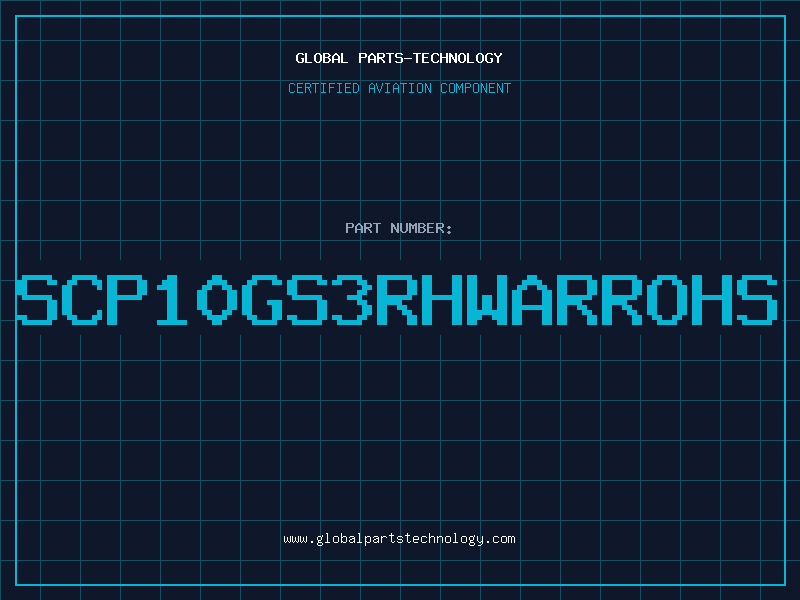Select the CERTIFIED AVIATION COMPONENT subtitle
The width and height of the screenshot is (800, 600).
pyautogui.click(x=399, y=88)
